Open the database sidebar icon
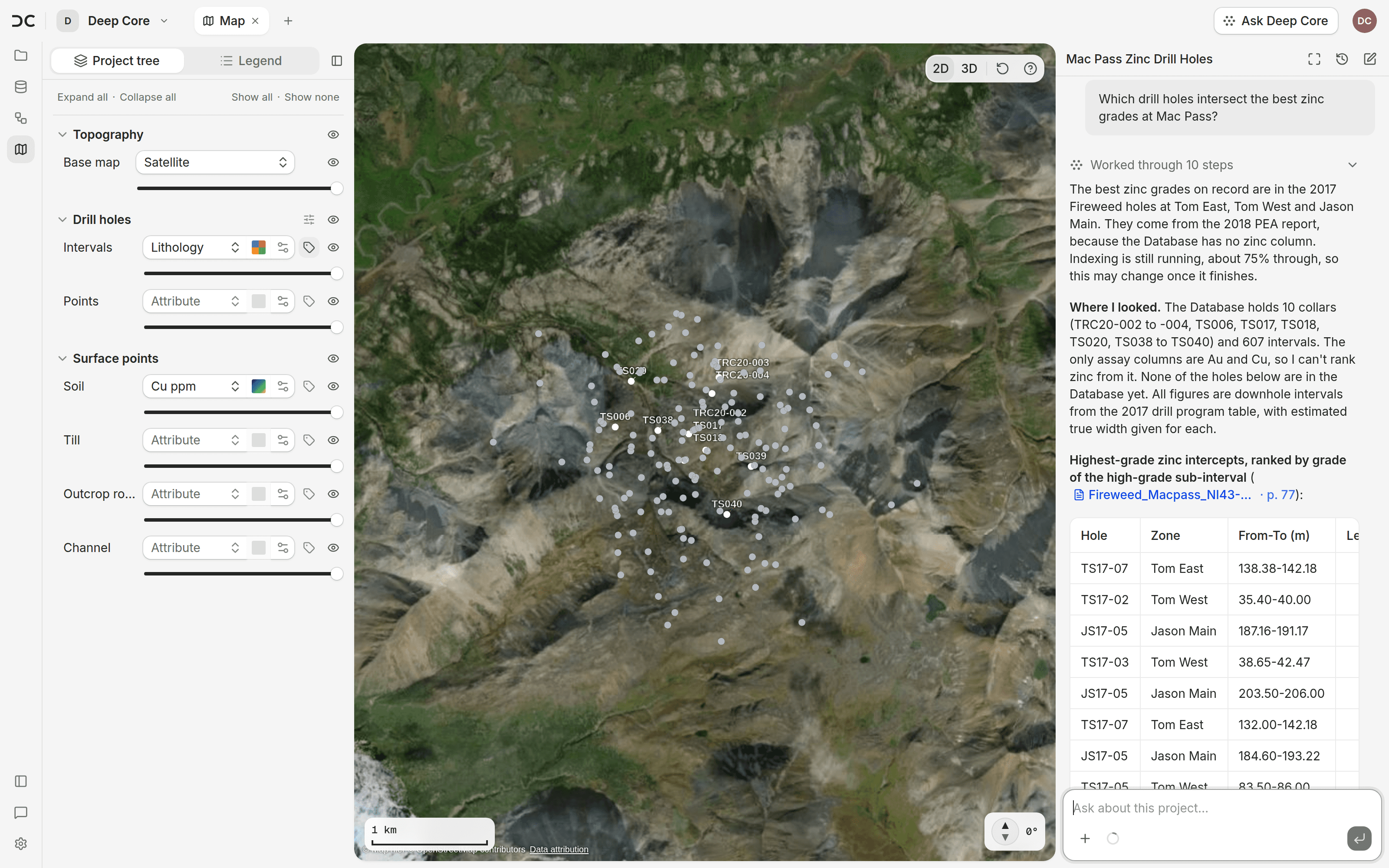This screenshot has height=868, width=1389. pyautogui.click(x=21, y=87)
